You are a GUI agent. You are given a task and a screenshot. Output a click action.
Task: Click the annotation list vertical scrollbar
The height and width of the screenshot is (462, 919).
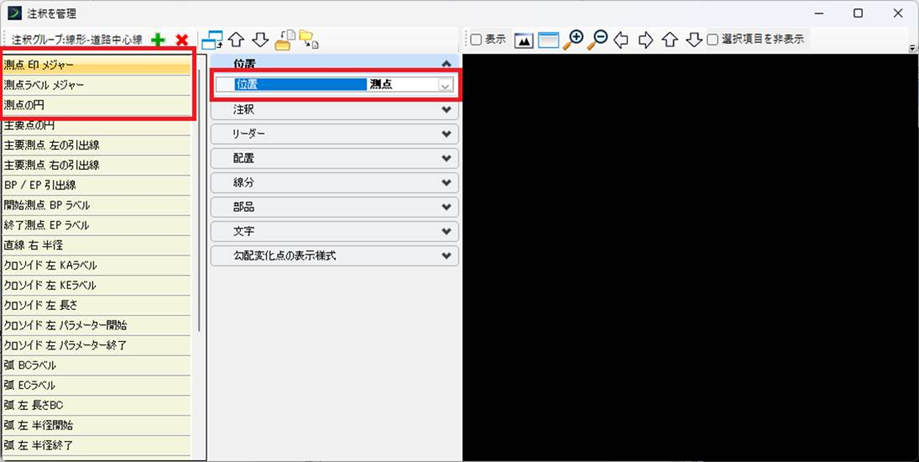[x=199, y=200]
